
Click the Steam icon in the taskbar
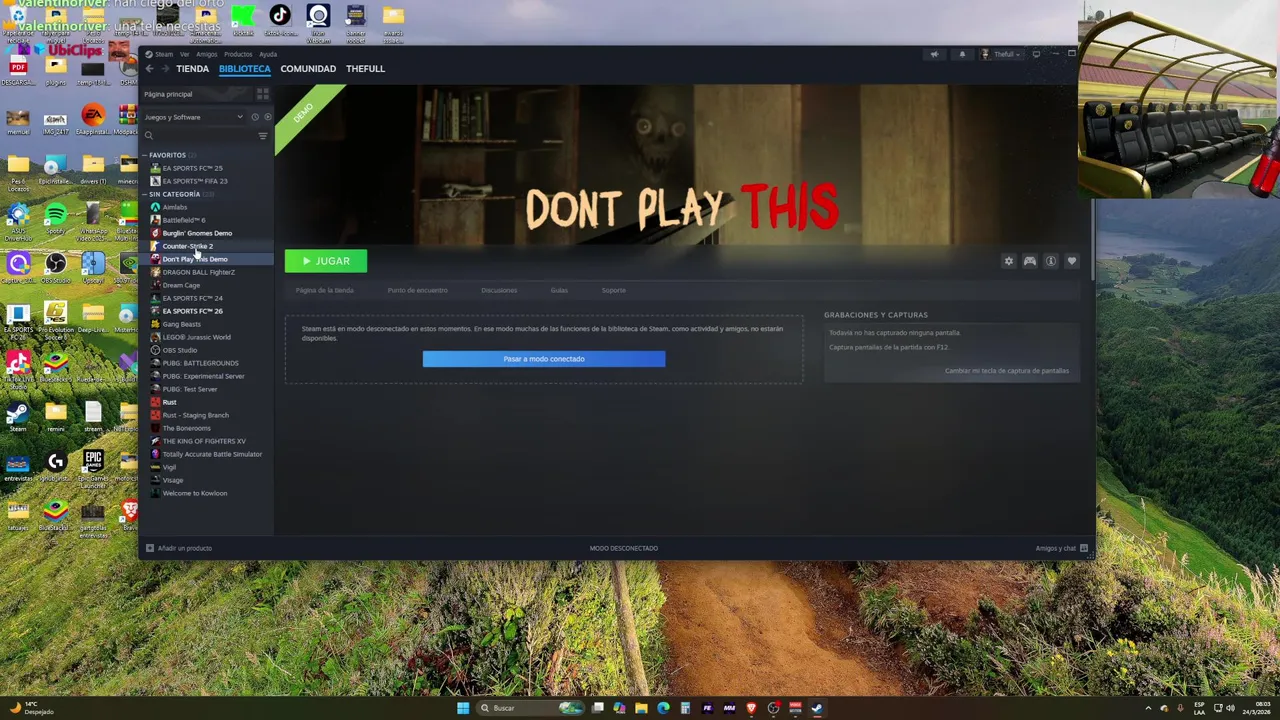pyautogui.click(x=817, y=708)
